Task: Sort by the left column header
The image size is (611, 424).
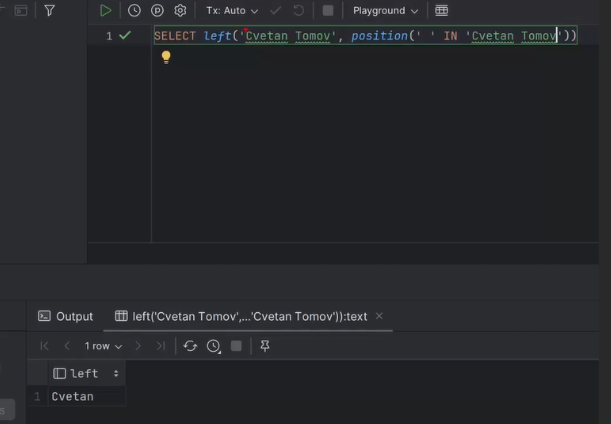Action: pos(84,373)
